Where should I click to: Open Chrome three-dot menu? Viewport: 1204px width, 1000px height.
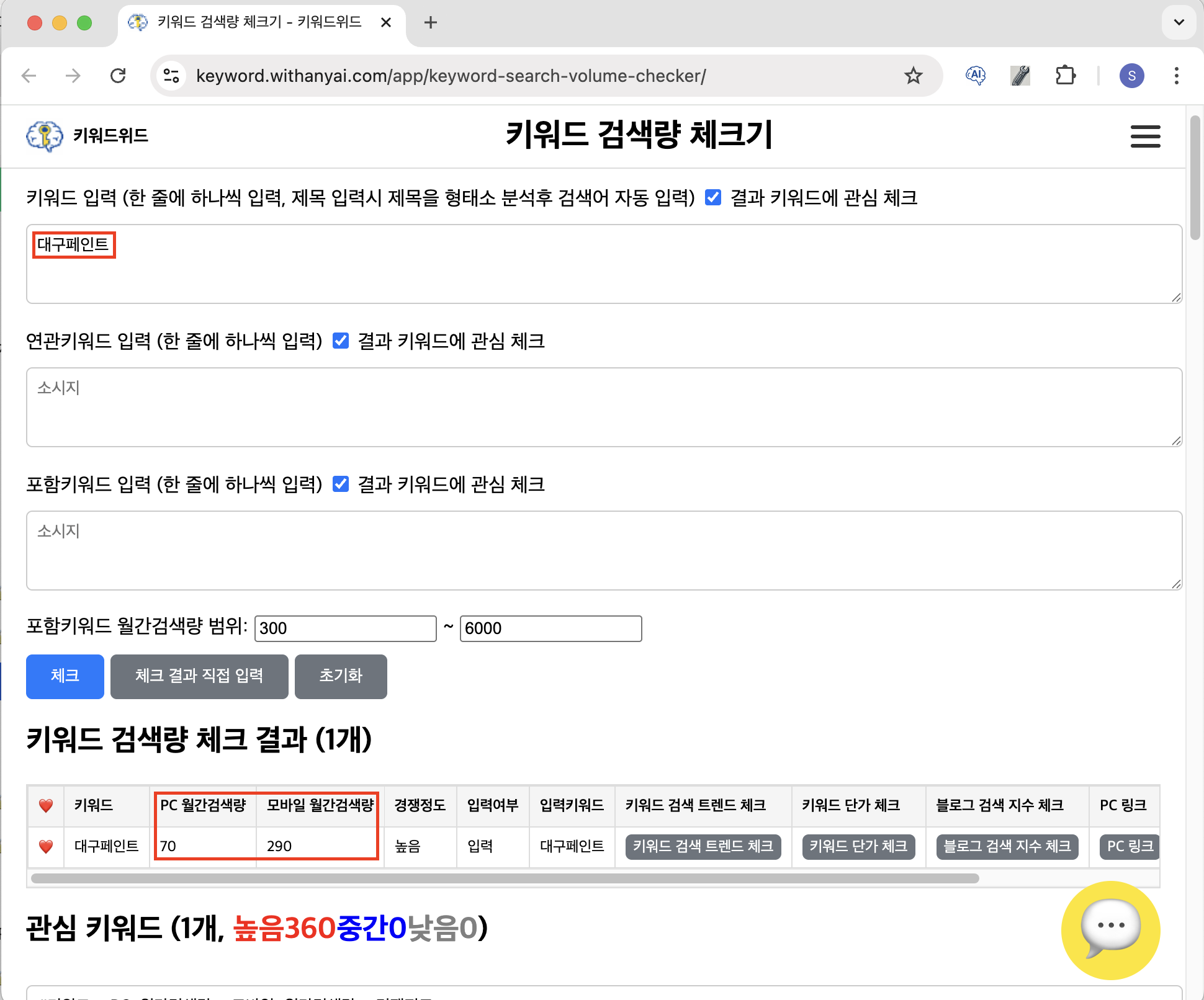(1176, 76)
